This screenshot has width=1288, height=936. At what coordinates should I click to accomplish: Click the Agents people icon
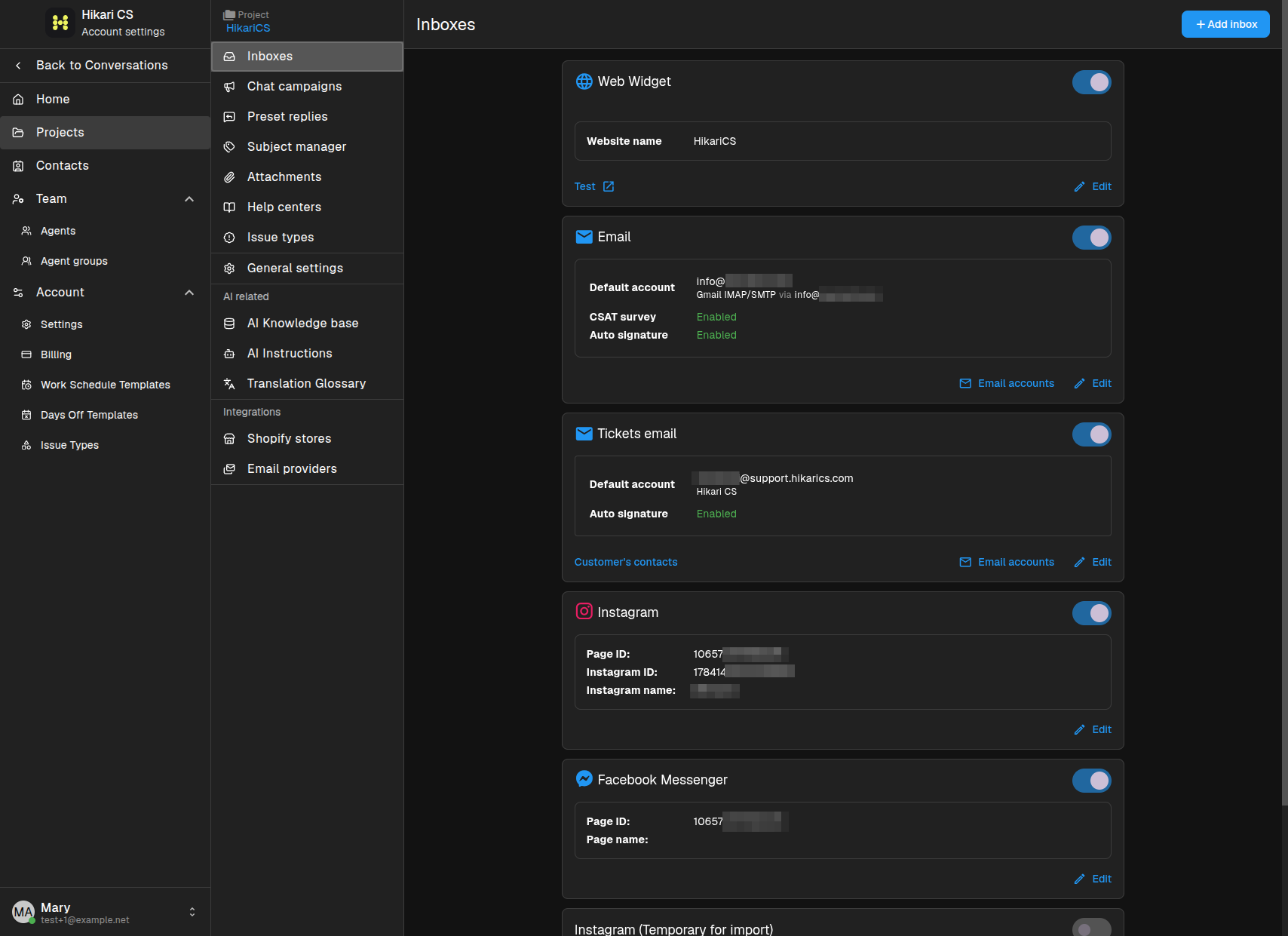pyautogui.click(x=26, y=231)
